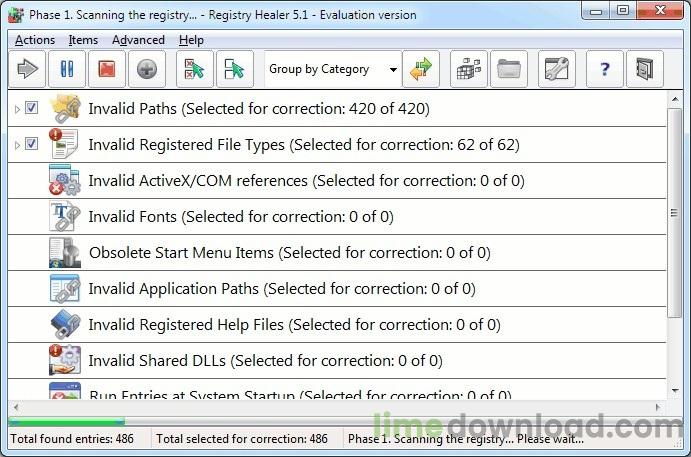Uncheck the Invalid Paths checkbox

coord(31,108)
